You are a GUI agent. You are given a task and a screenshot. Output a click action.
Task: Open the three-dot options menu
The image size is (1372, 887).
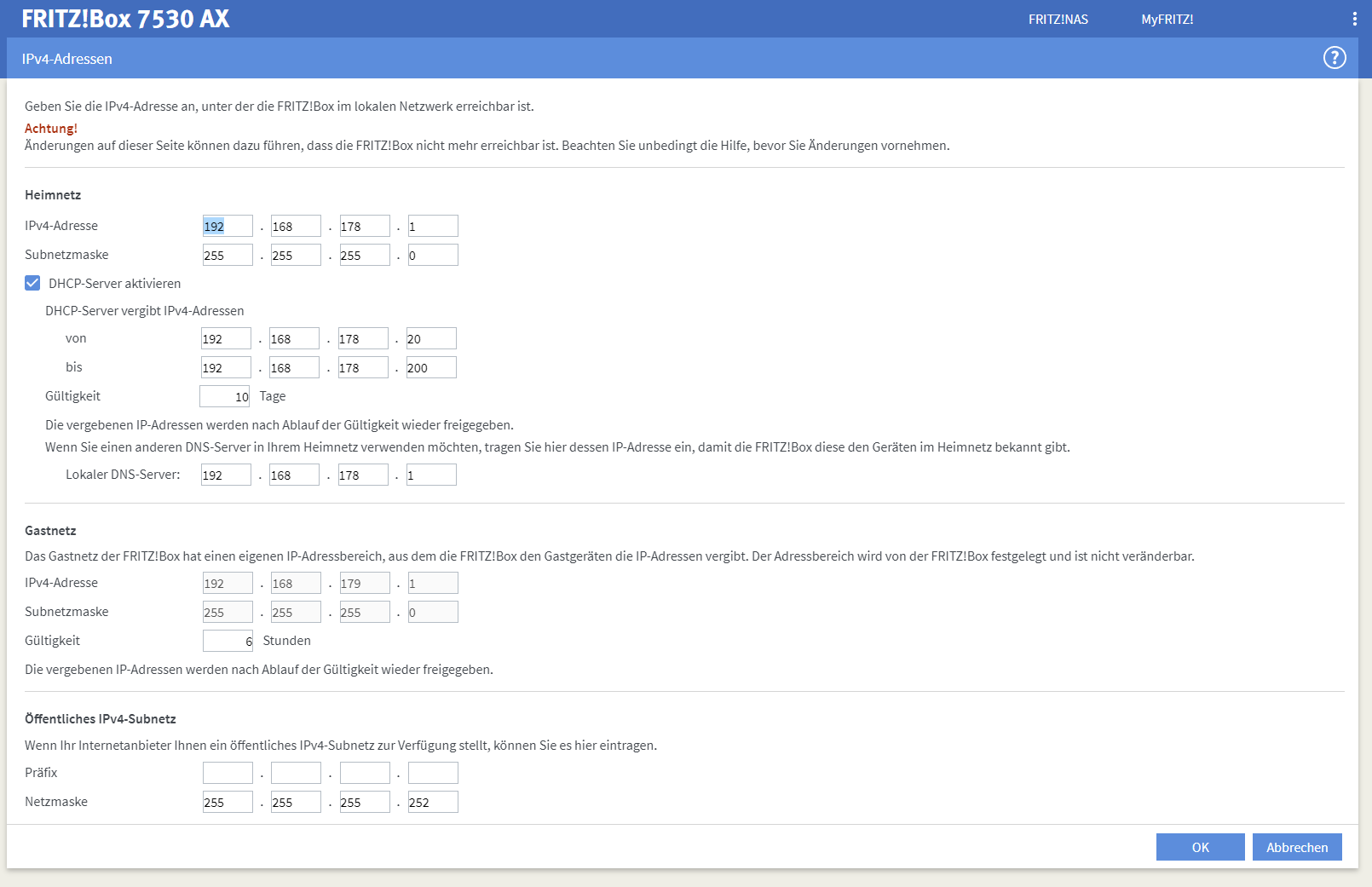coord(1355,19)
